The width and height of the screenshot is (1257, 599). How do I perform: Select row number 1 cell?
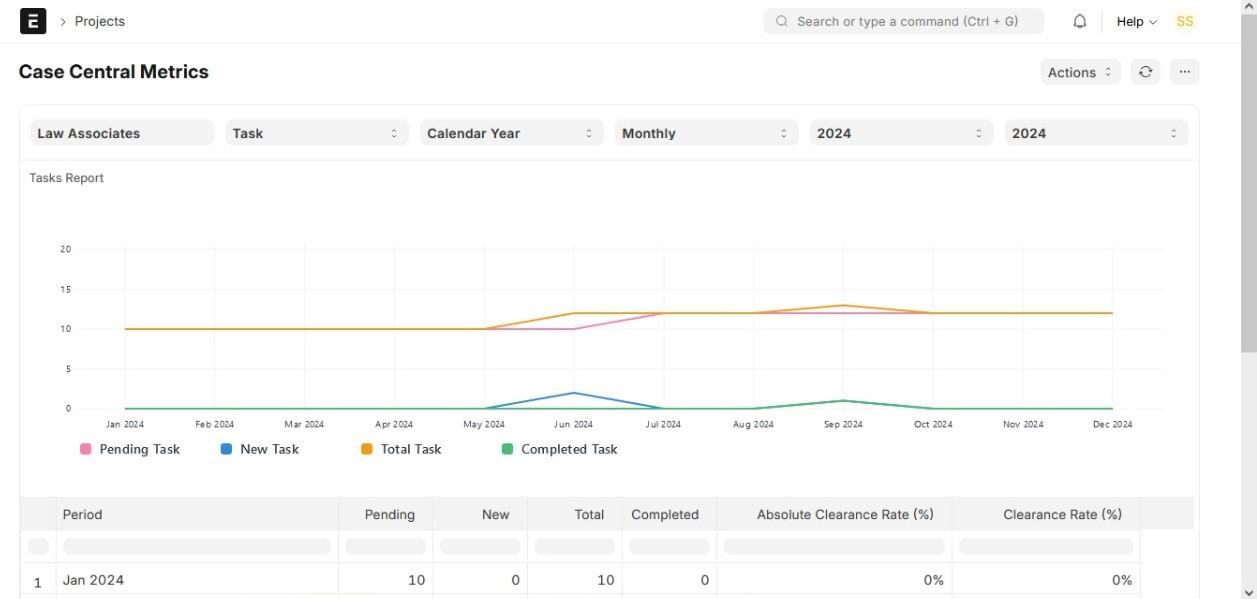pos(38,581)
